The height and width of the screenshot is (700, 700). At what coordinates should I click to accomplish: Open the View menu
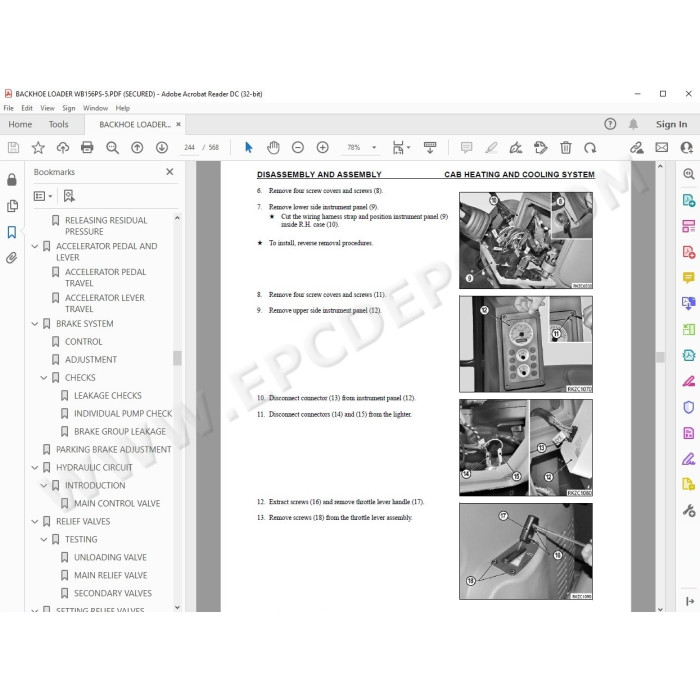tap(47, 108)
